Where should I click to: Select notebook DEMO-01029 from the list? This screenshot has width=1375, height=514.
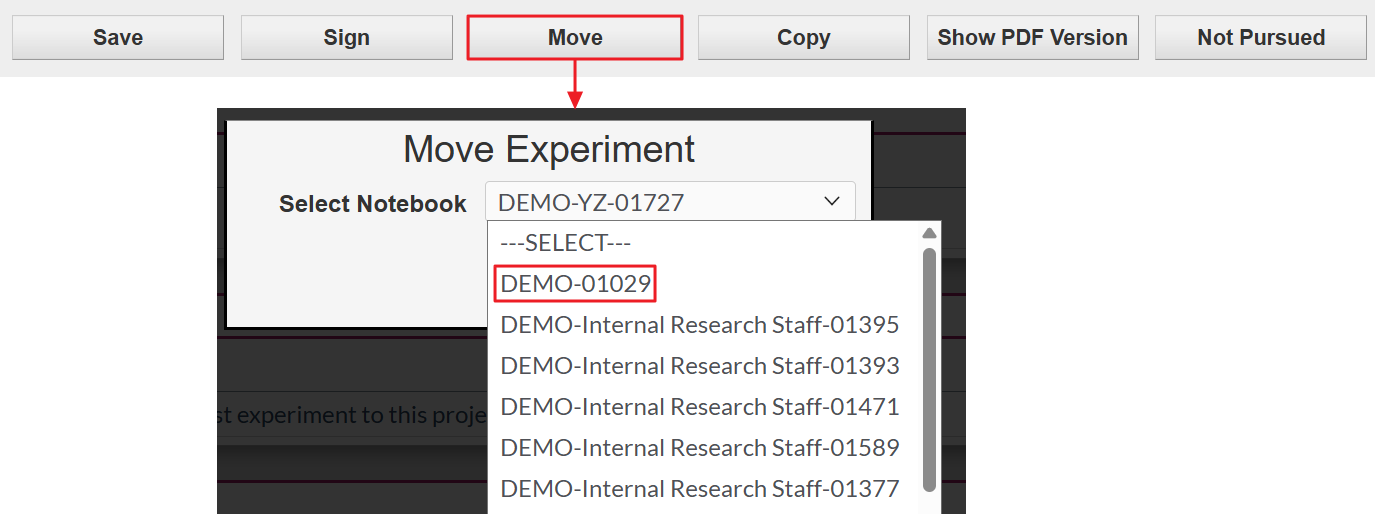(x=576, y=284)
